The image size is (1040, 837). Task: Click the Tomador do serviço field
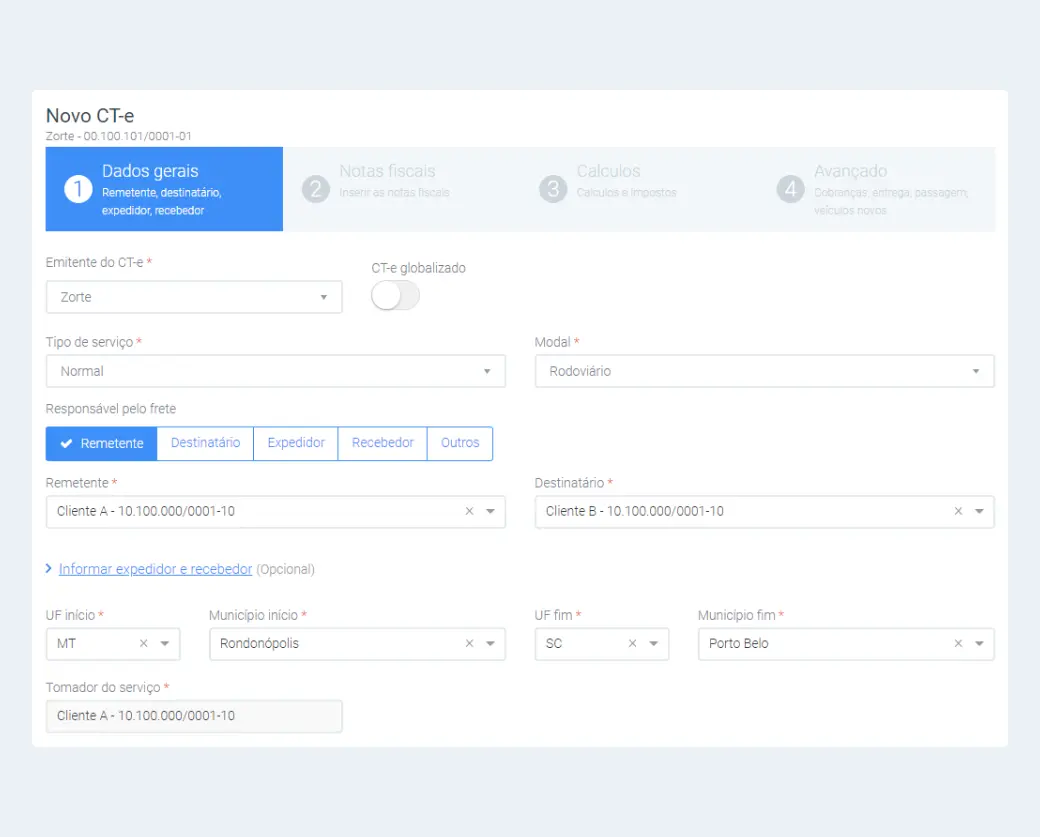click(x=194, y=716)
